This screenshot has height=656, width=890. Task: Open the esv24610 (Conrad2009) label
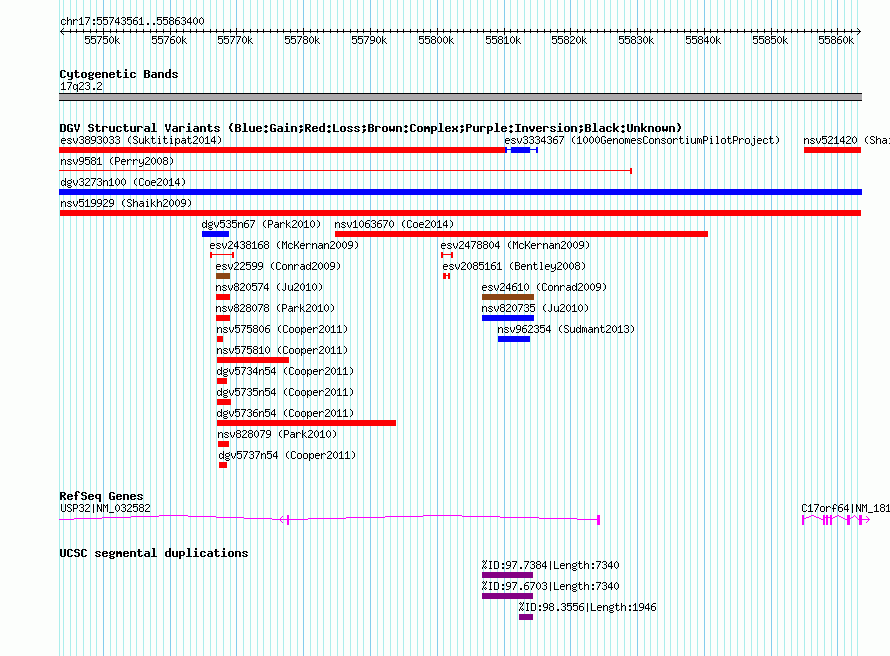544,287
